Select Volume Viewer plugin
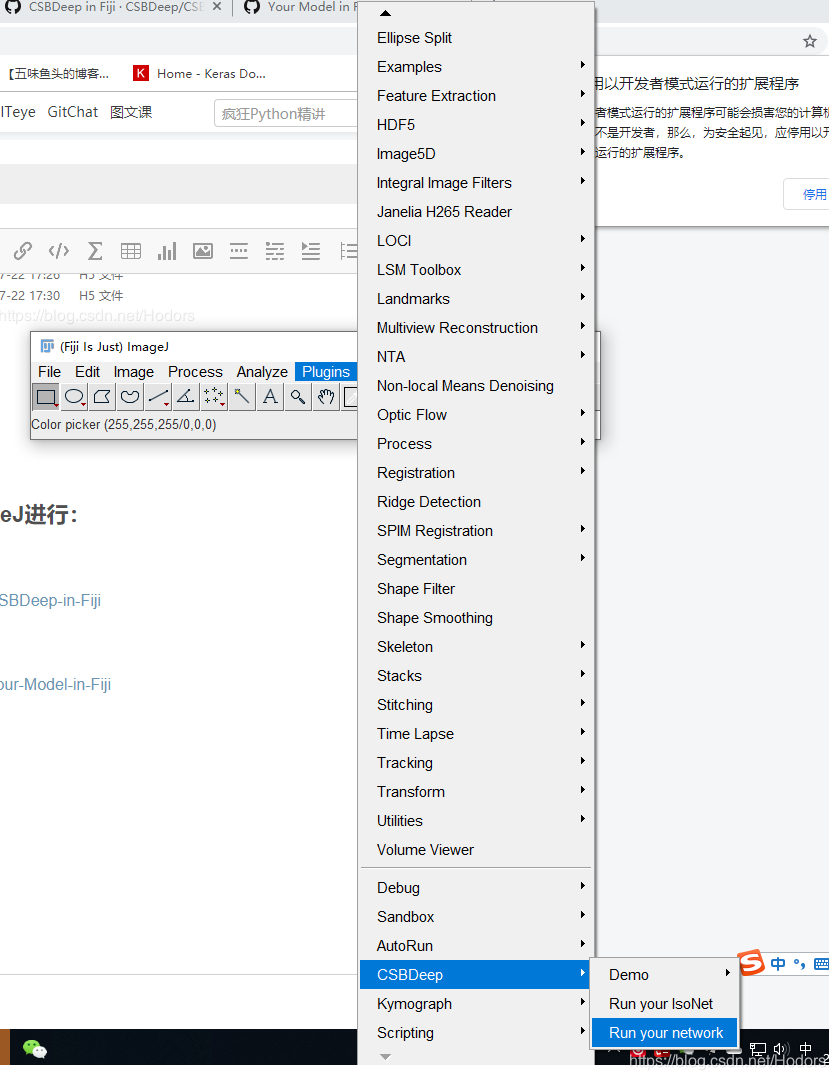Viewport: 836px width, 1080px height. point(475,849)
